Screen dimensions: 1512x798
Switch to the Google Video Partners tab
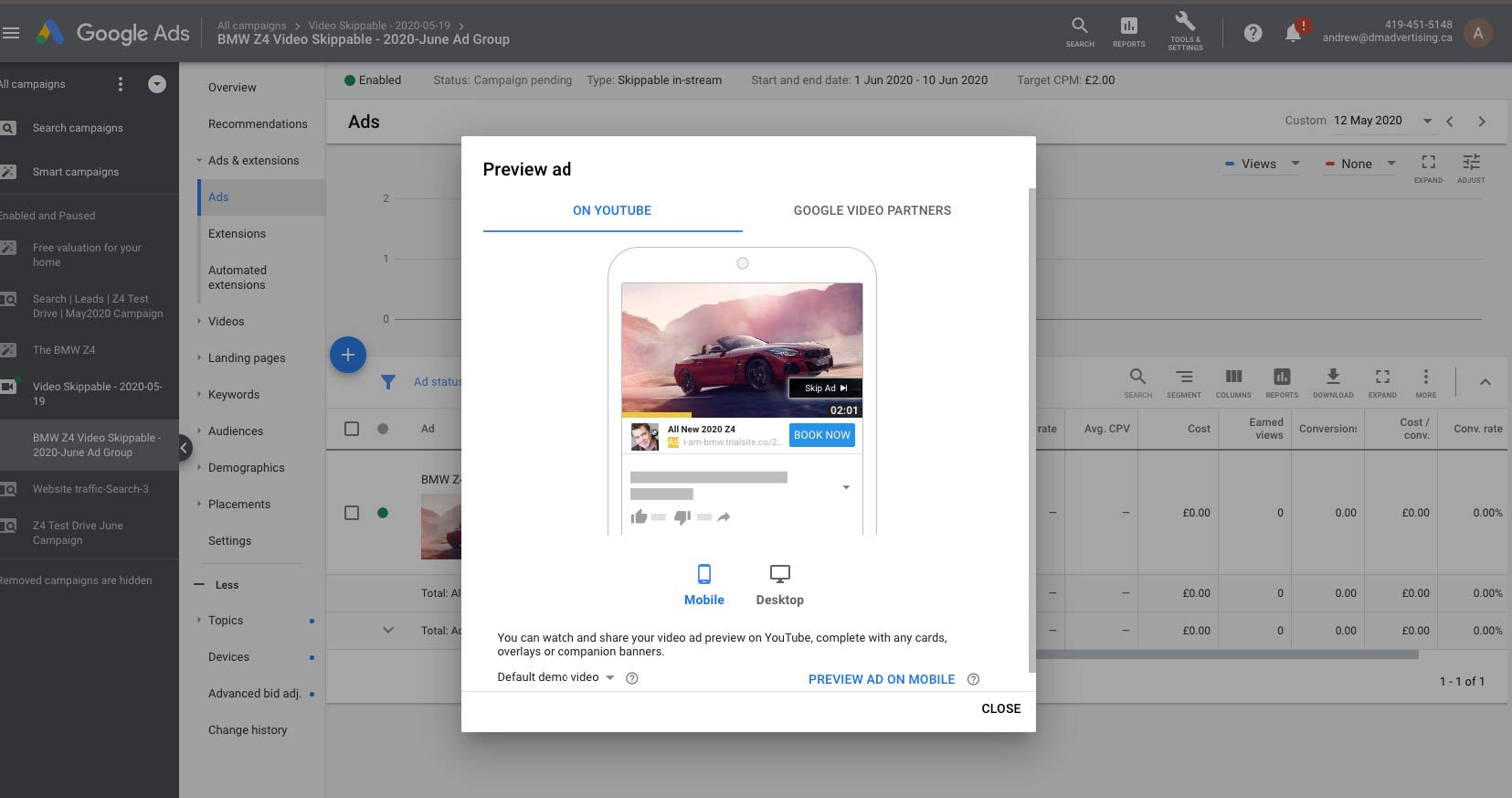[x=872, y=210]
